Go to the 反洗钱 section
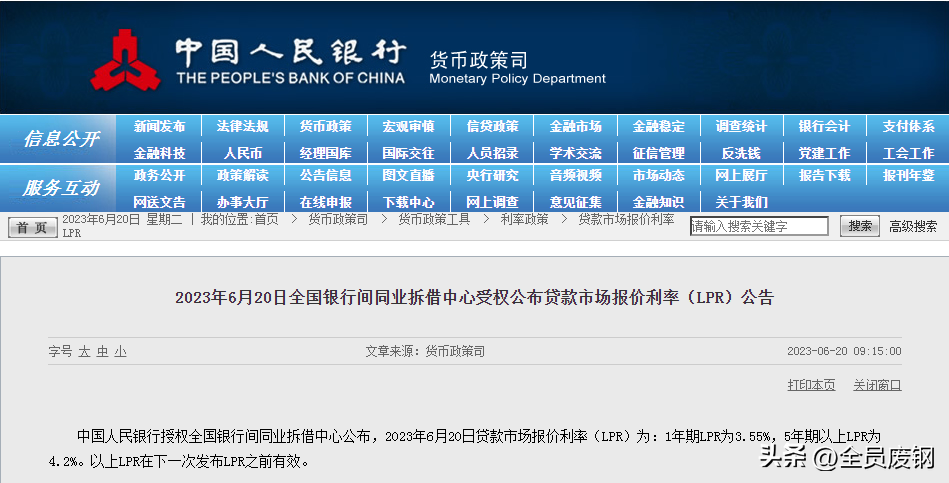Screen dimensions: 949x483 click(x=741, y=153)
